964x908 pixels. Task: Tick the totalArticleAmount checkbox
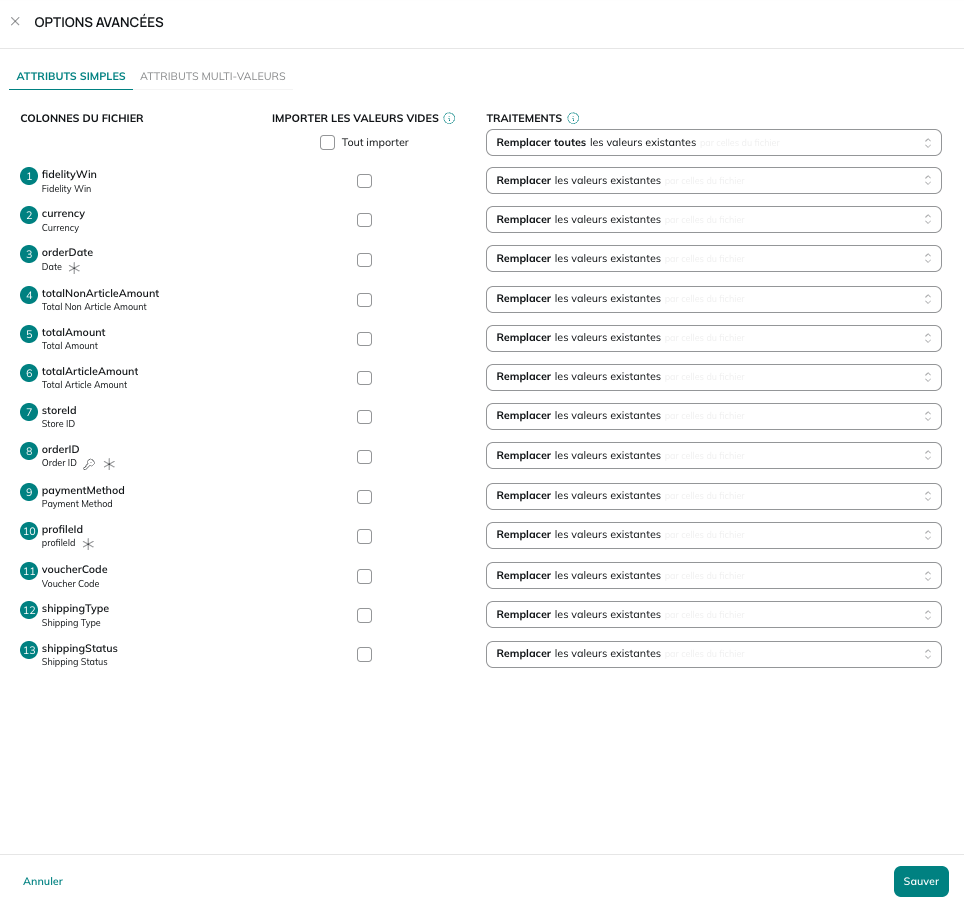(x=365, y=378)
